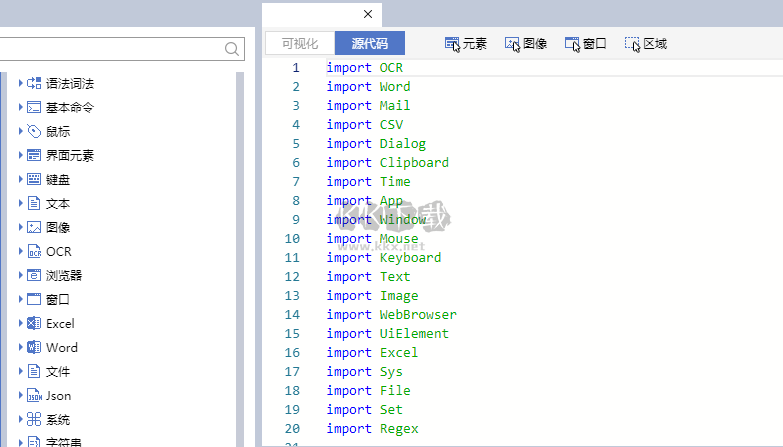Click the 窗口 window icon in tree
The height and width of the screenshot is (447, 783).
tap(34, 299)
